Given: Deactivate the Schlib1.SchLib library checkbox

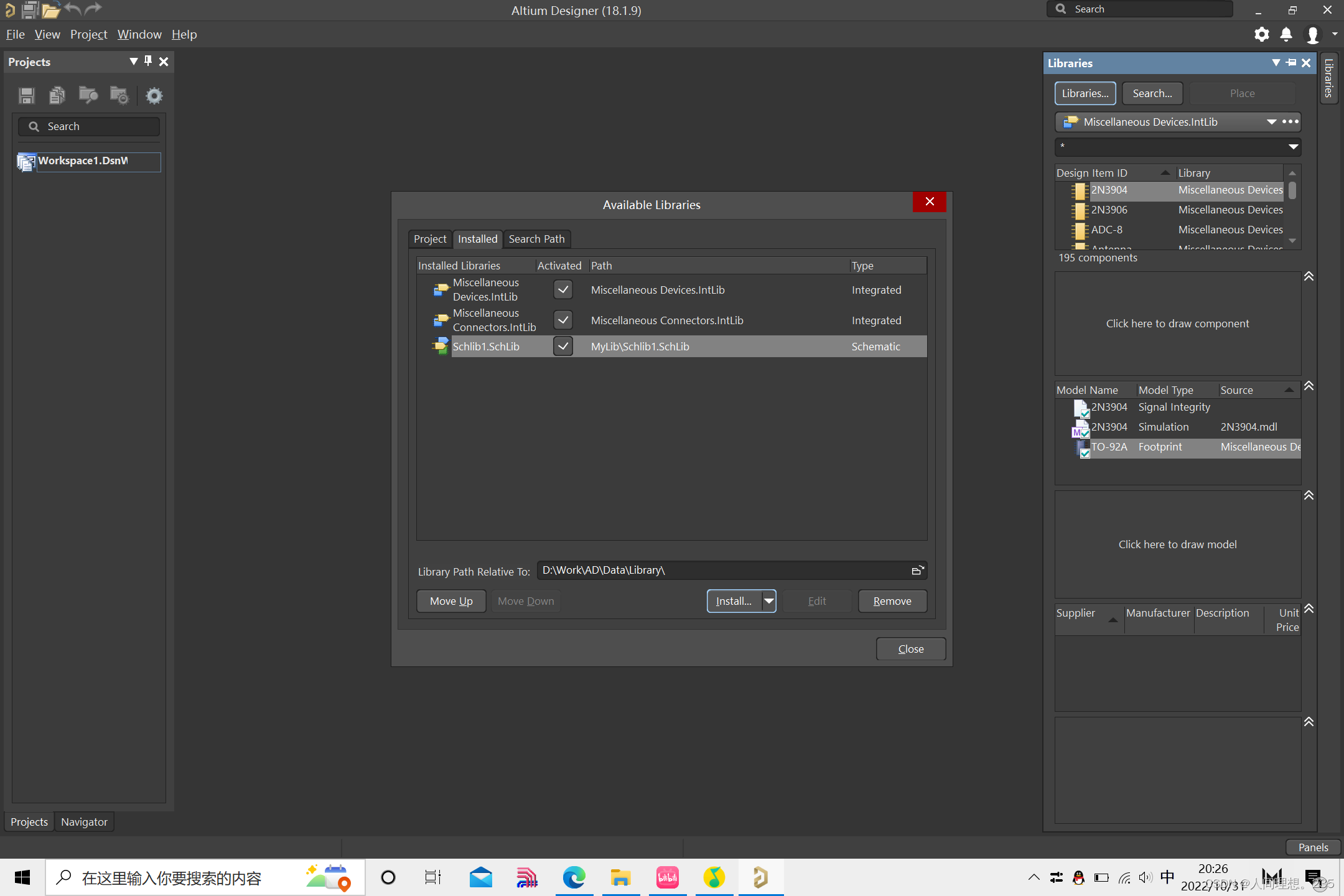Looking at the screenshot, I should pos(562,347).
